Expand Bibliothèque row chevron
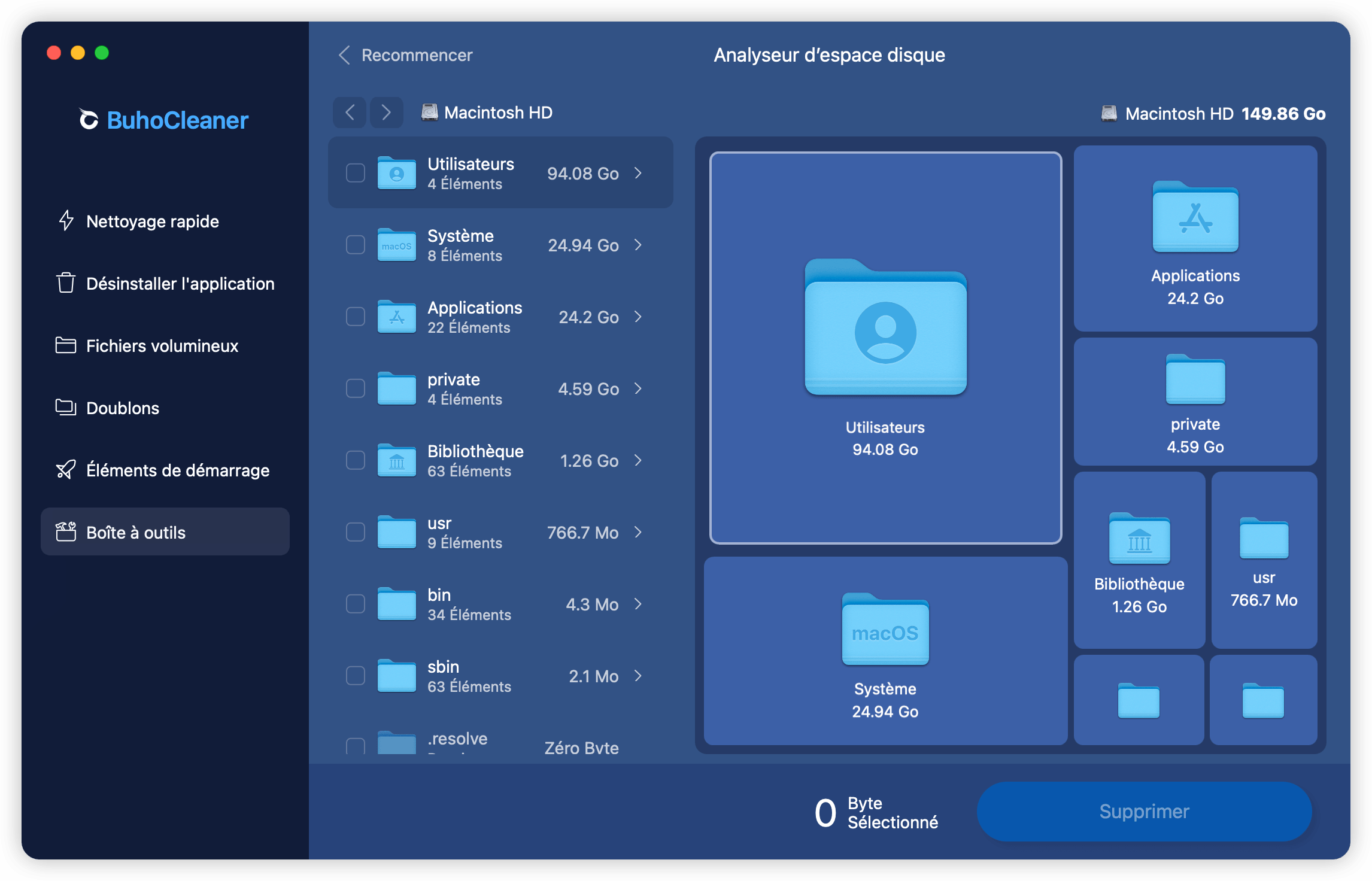Viewport: 1372px width, 881px height. pos(638,460)
